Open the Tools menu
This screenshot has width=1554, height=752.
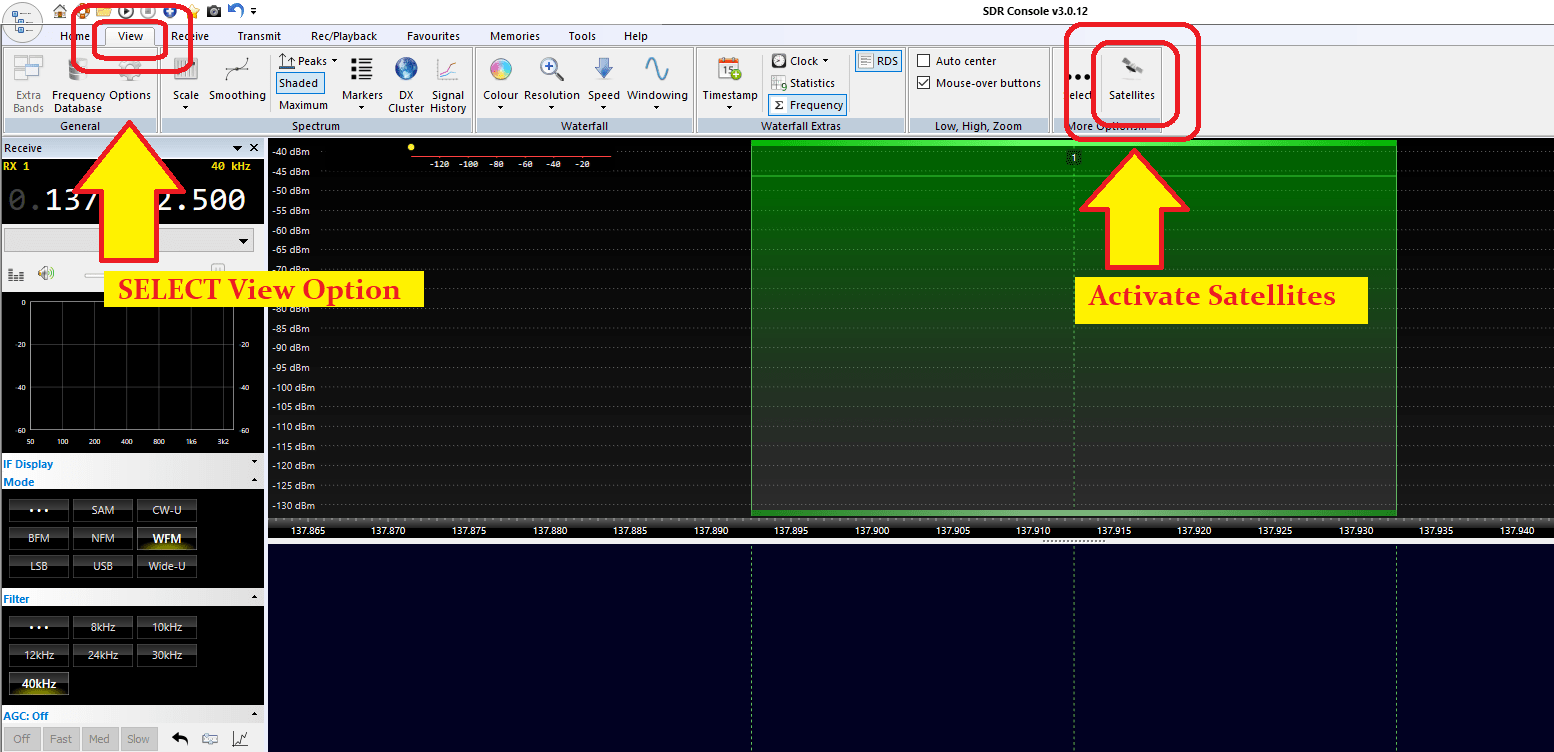(x=581, y=36)
